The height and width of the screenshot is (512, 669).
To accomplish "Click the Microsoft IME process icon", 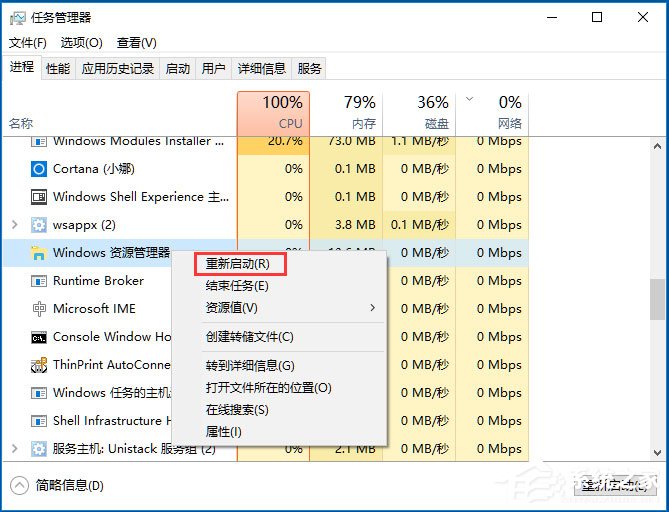I will (x=39, y=309).
